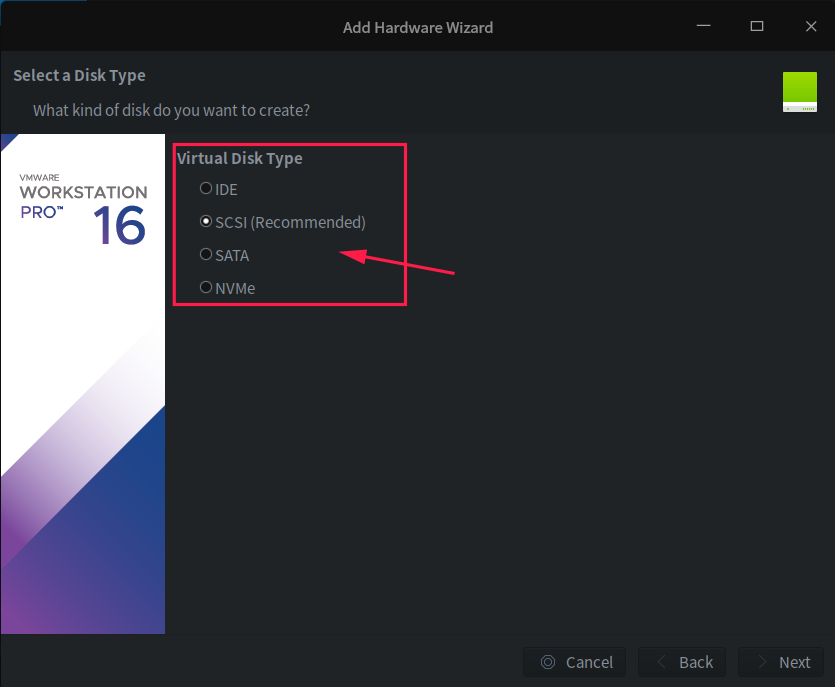Go Back to previous wizard step
The image size is (835, 687).
pyautogui.click(x=682, y=662)
